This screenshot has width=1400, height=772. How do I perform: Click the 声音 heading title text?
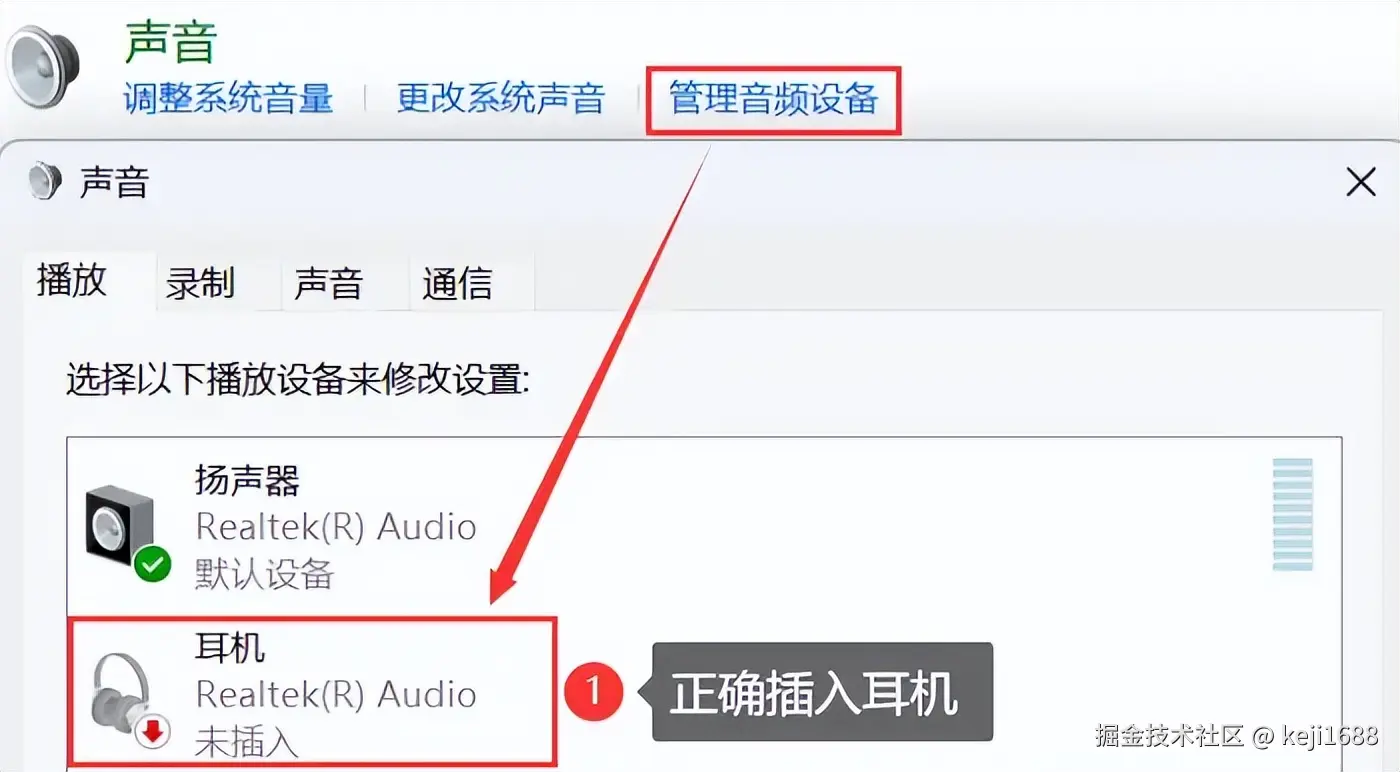click(171, 43)
